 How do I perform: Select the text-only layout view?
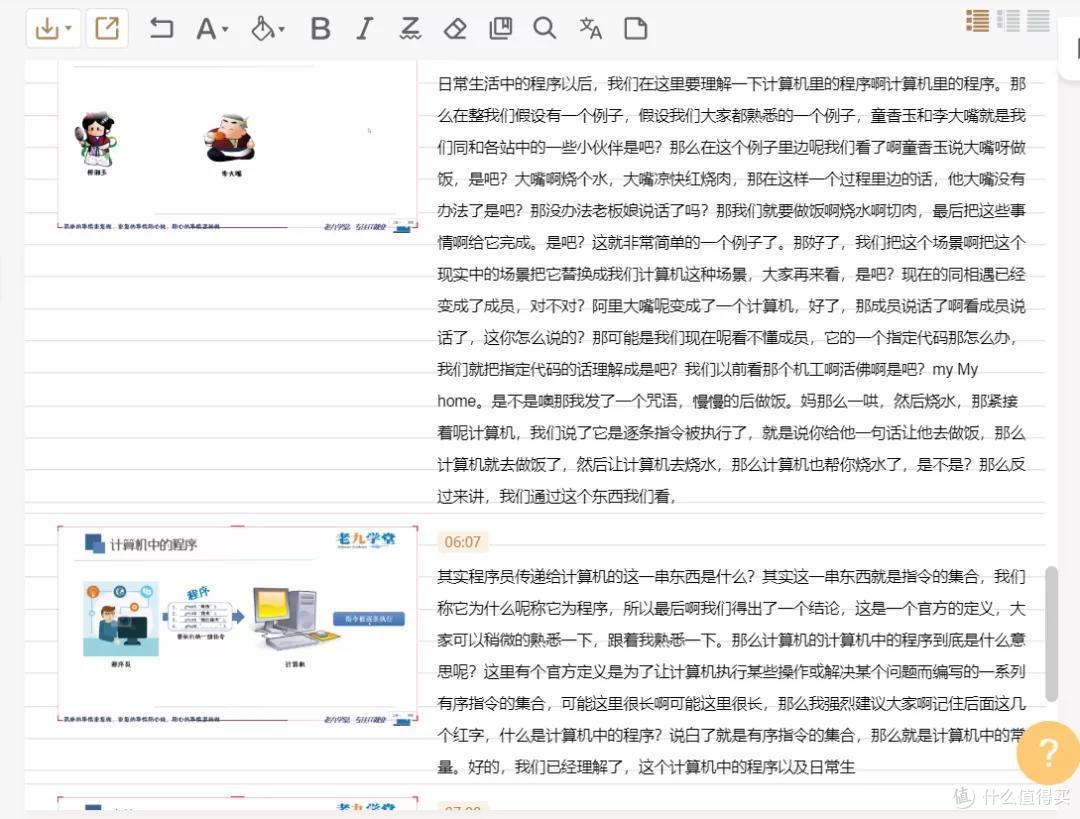(1038, 21)
